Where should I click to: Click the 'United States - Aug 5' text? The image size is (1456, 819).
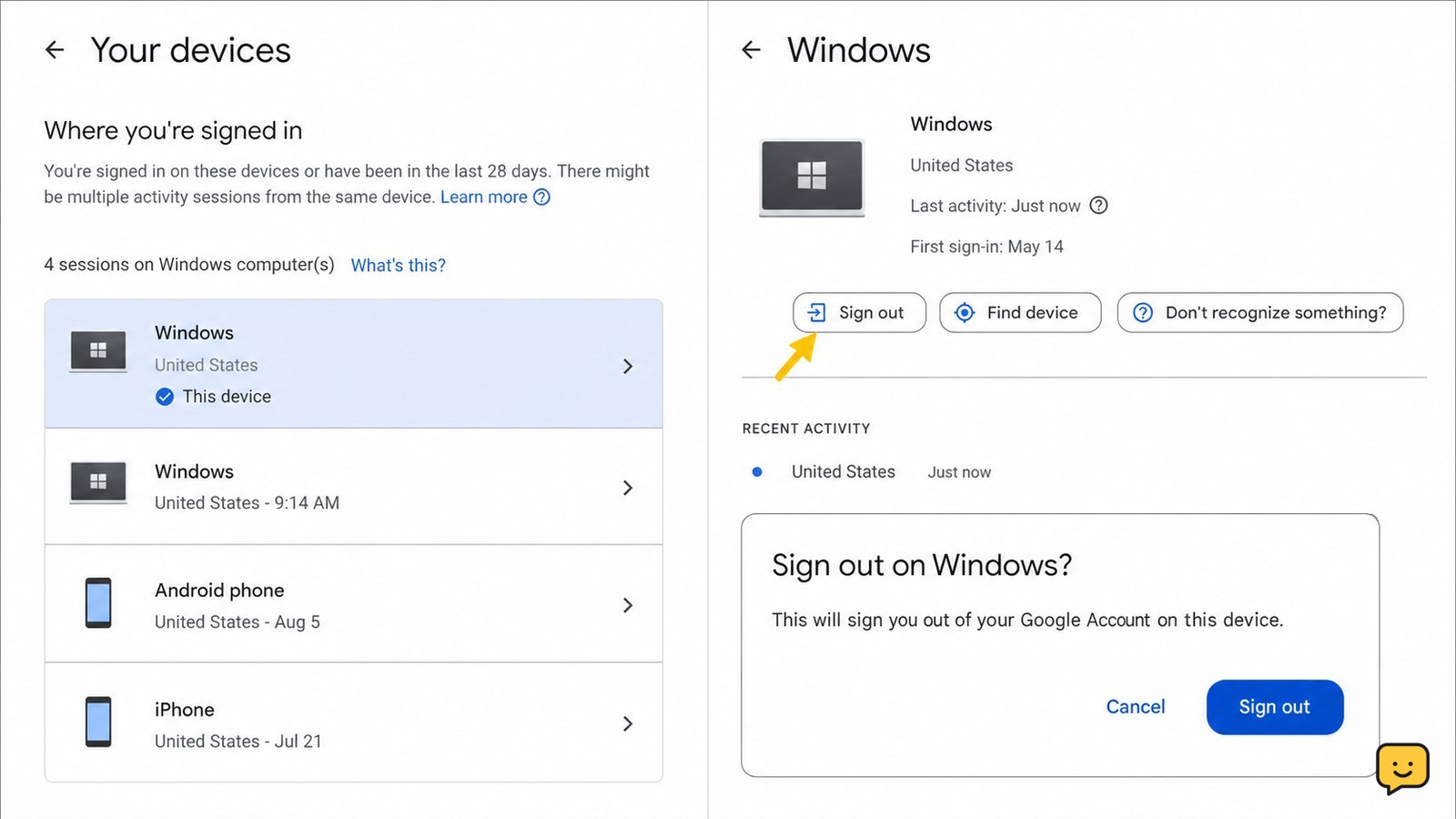pos(238,622)
